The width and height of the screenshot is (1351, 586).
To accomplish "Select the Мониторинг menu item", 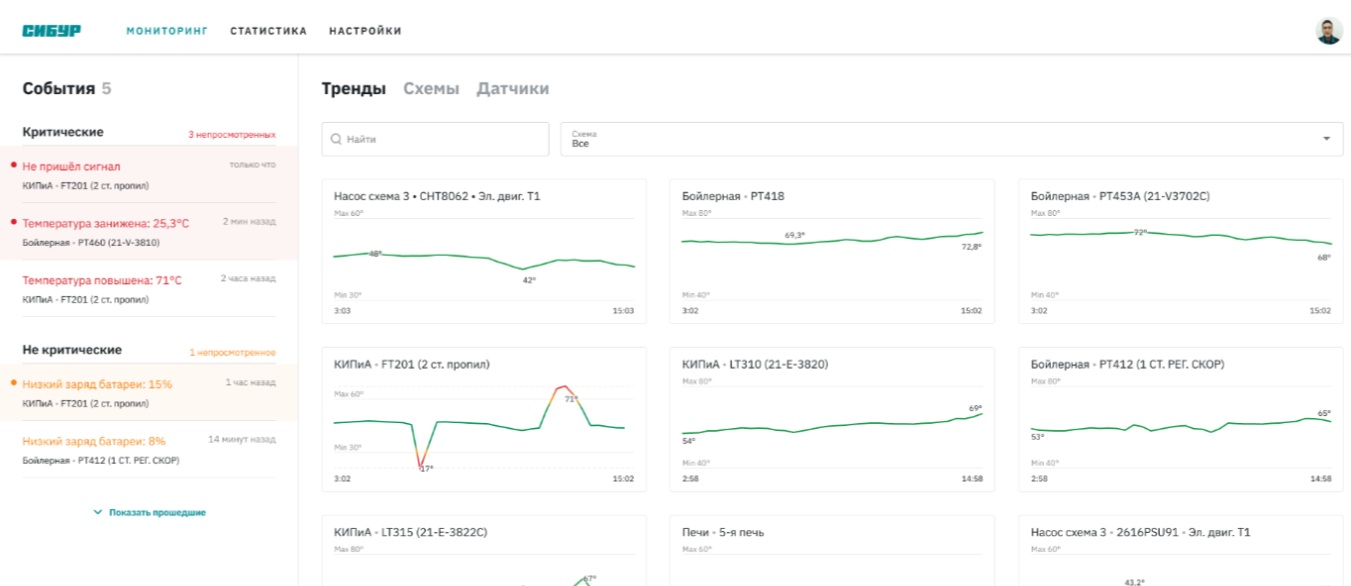I will [167, 31].
